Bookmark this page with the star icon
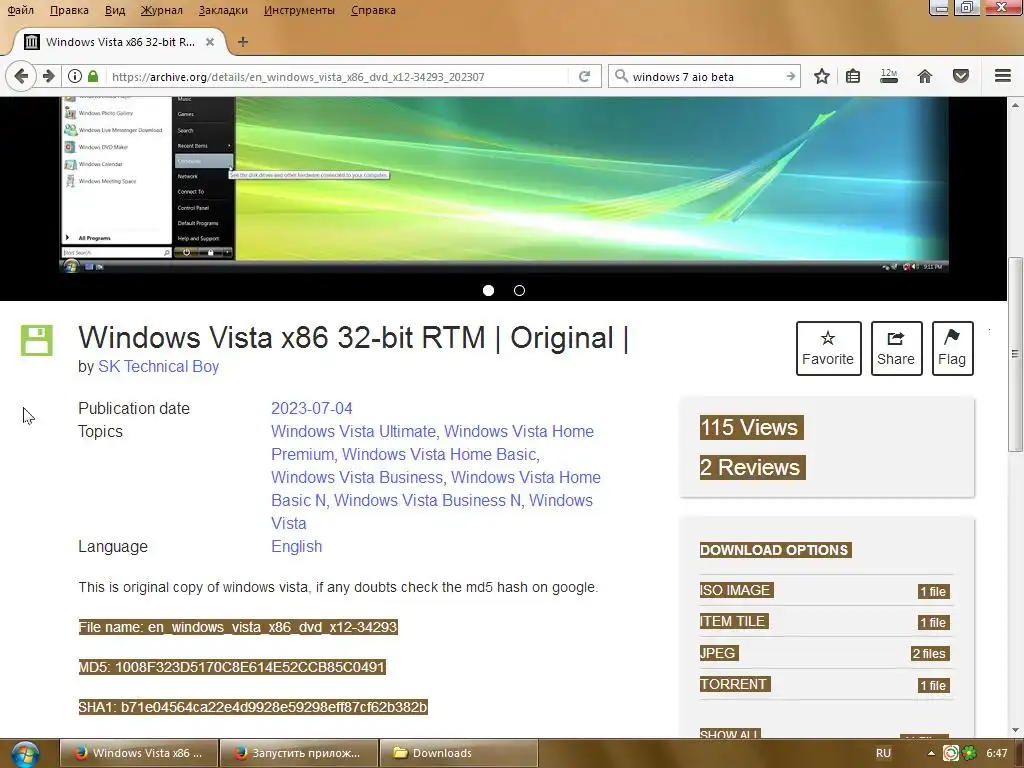This screenshot has width=1024, height=768. pos(822,76)
